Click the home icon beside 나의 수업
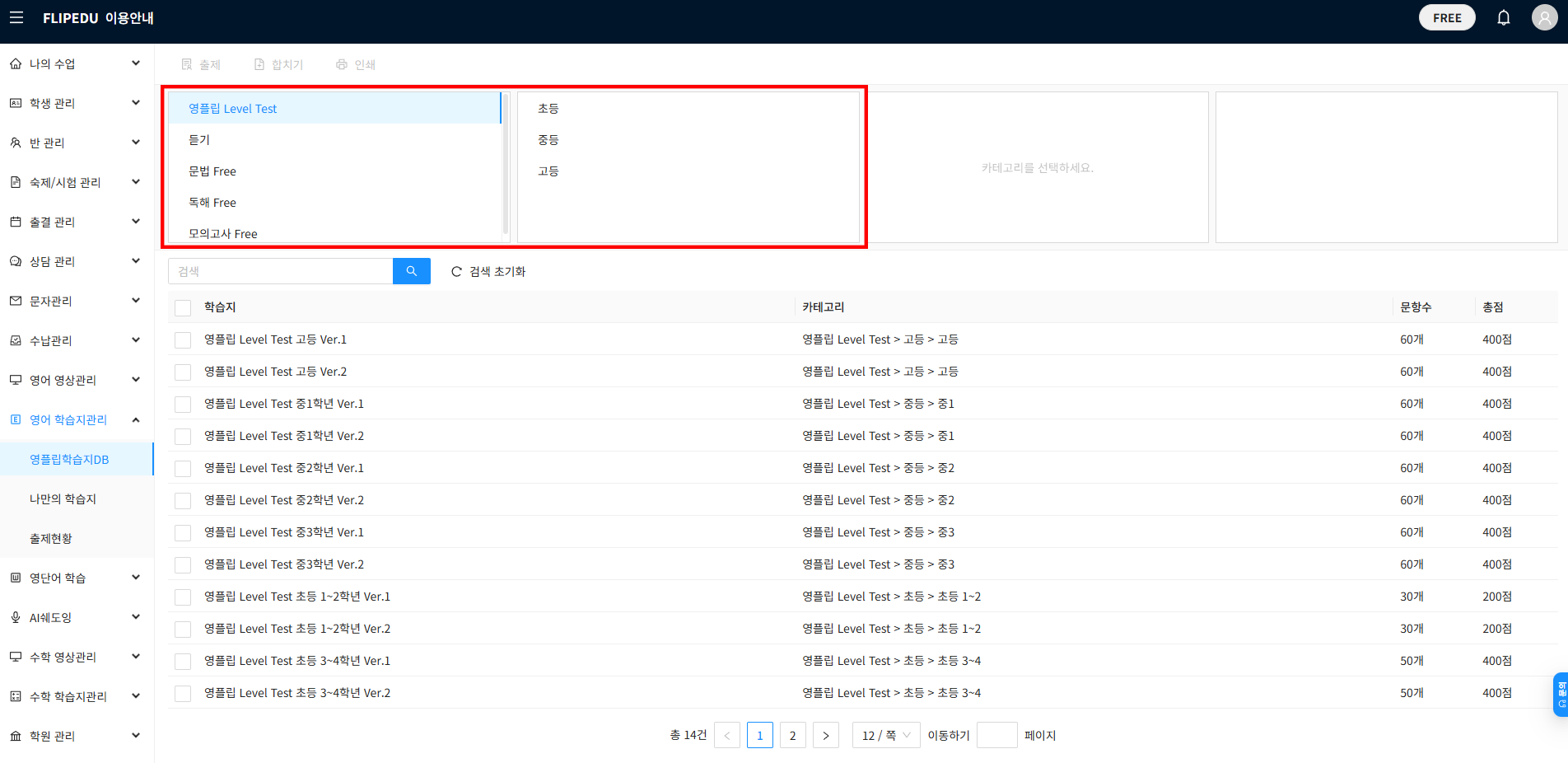The height and width of the screenshot is (763, 1568). [x=16, y=63]
